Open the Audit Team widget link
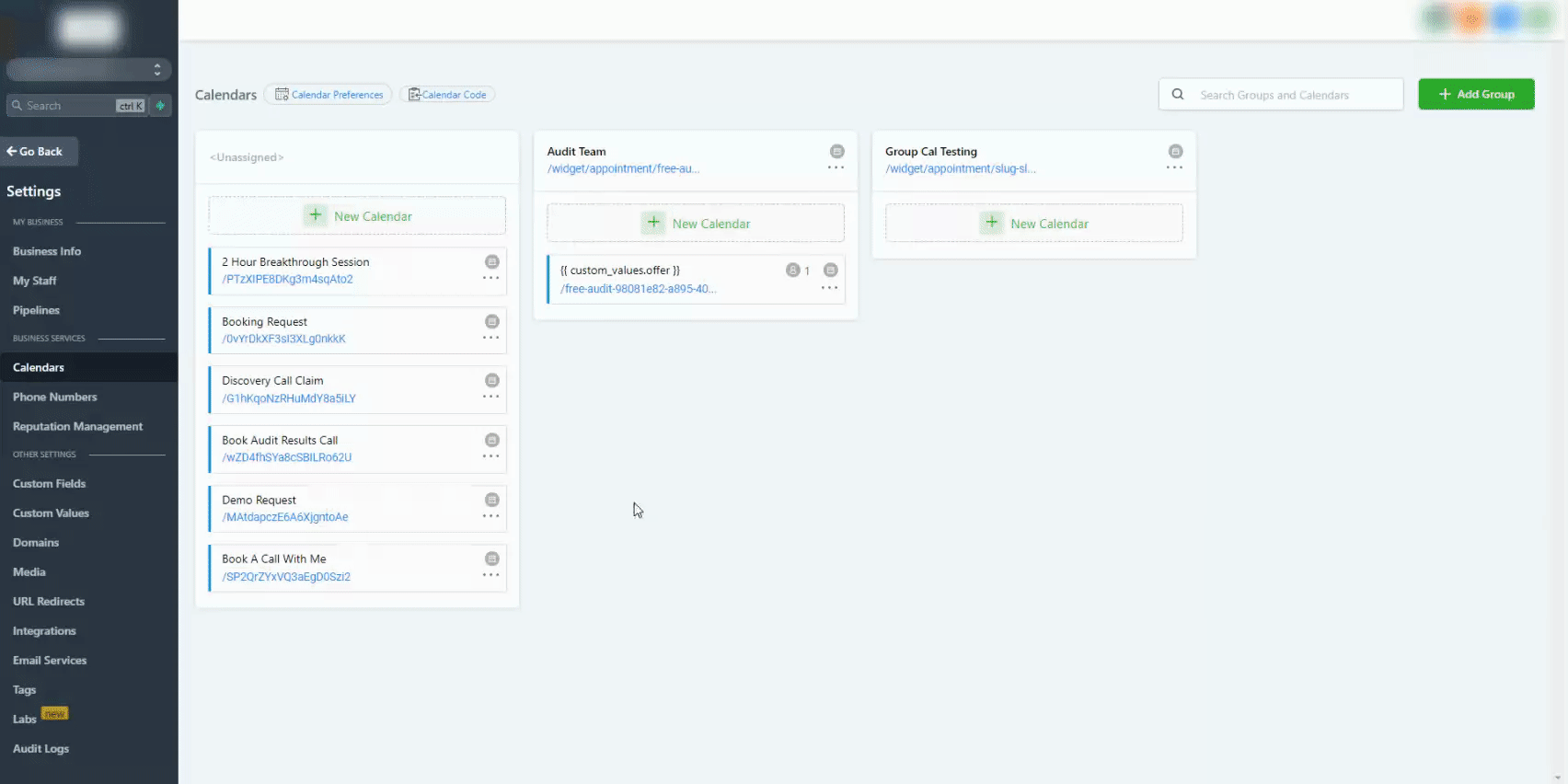 (623, 168)
